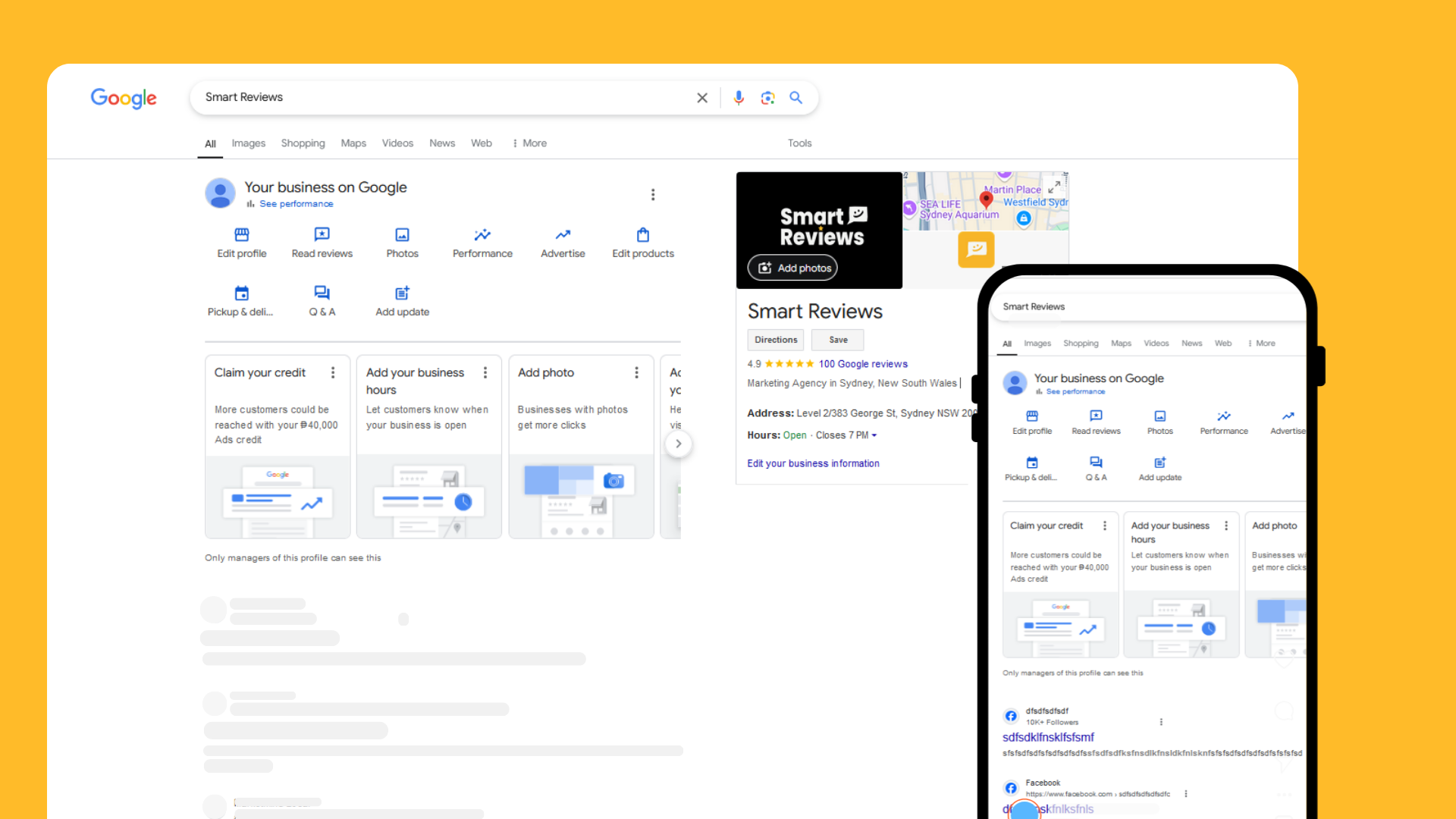This screenshot has height=819, width=1456.
Task: Open the Q & A chat icon
Action: (x=322, y=293)
